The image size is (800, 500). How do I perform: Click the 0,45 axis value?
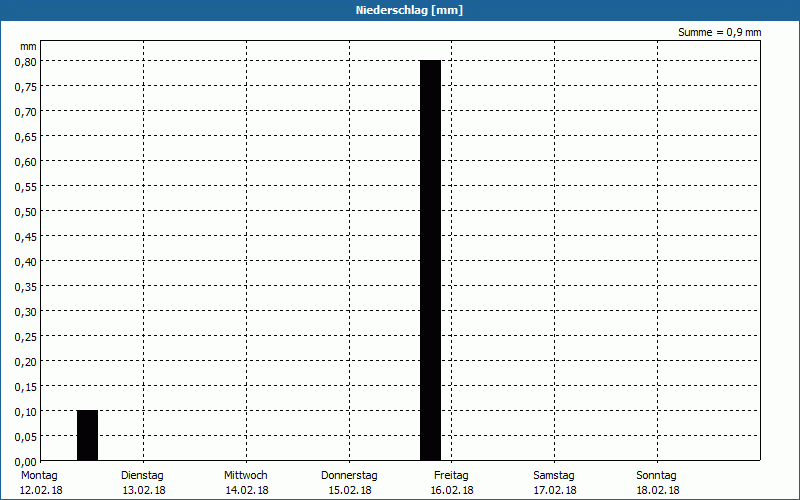pyautogui.click(x=26, y=237)
